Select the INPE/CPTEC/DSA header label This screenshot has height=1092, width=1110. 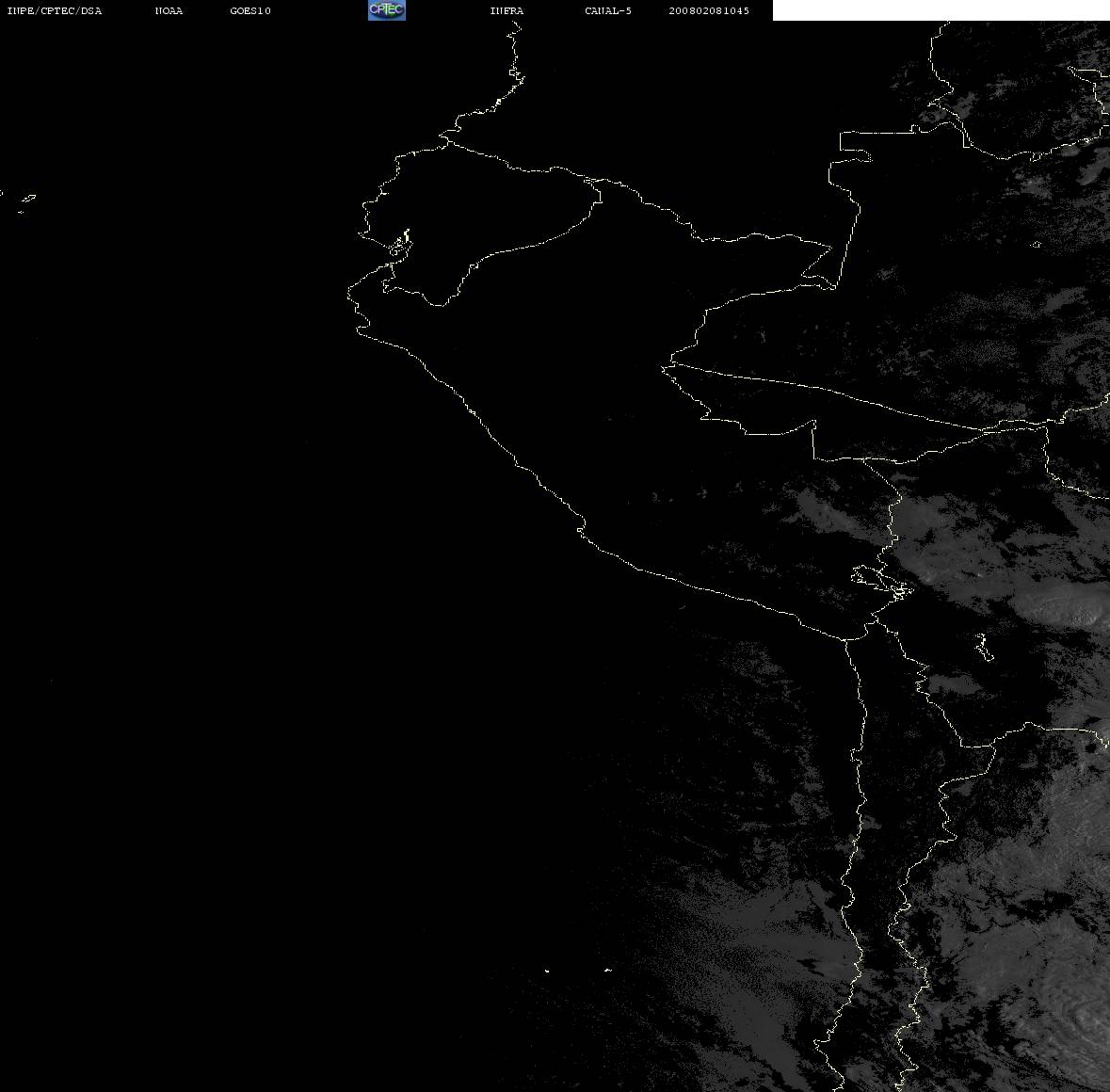(55, 10)
